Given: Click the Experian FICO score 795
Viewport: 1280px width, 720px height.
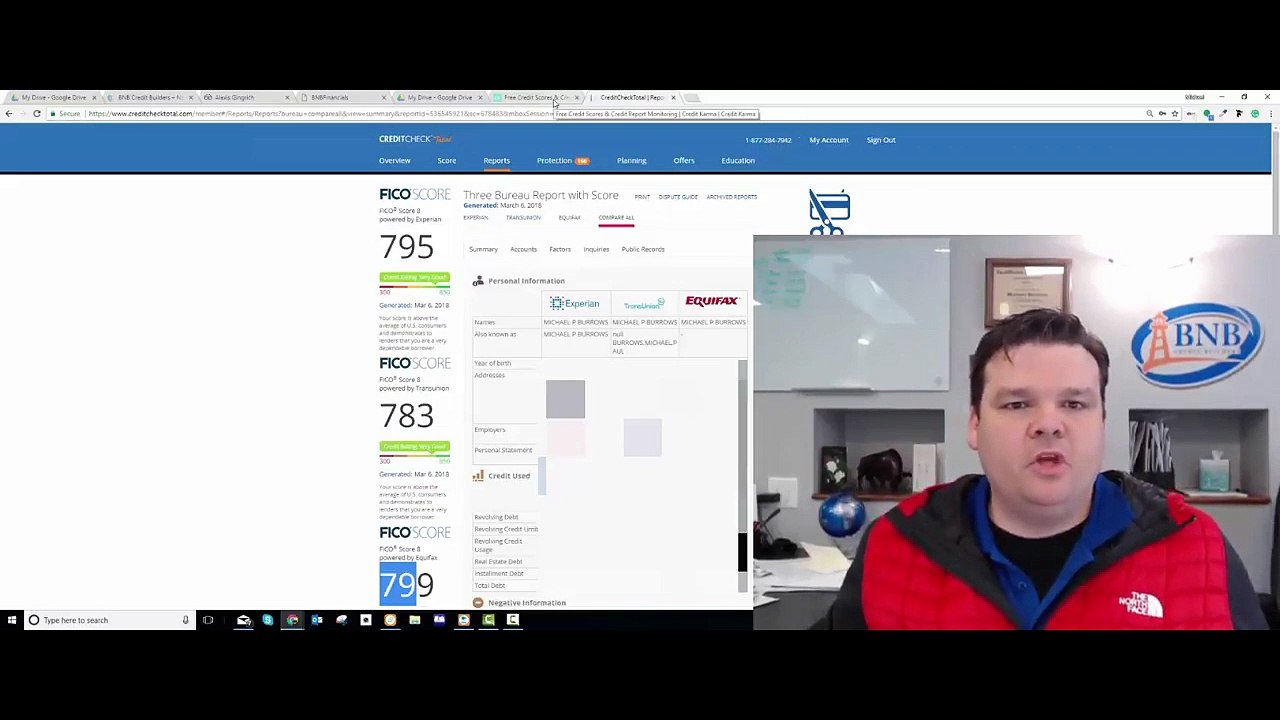Looking at the screenshot, I should click(x=406, y=246).
